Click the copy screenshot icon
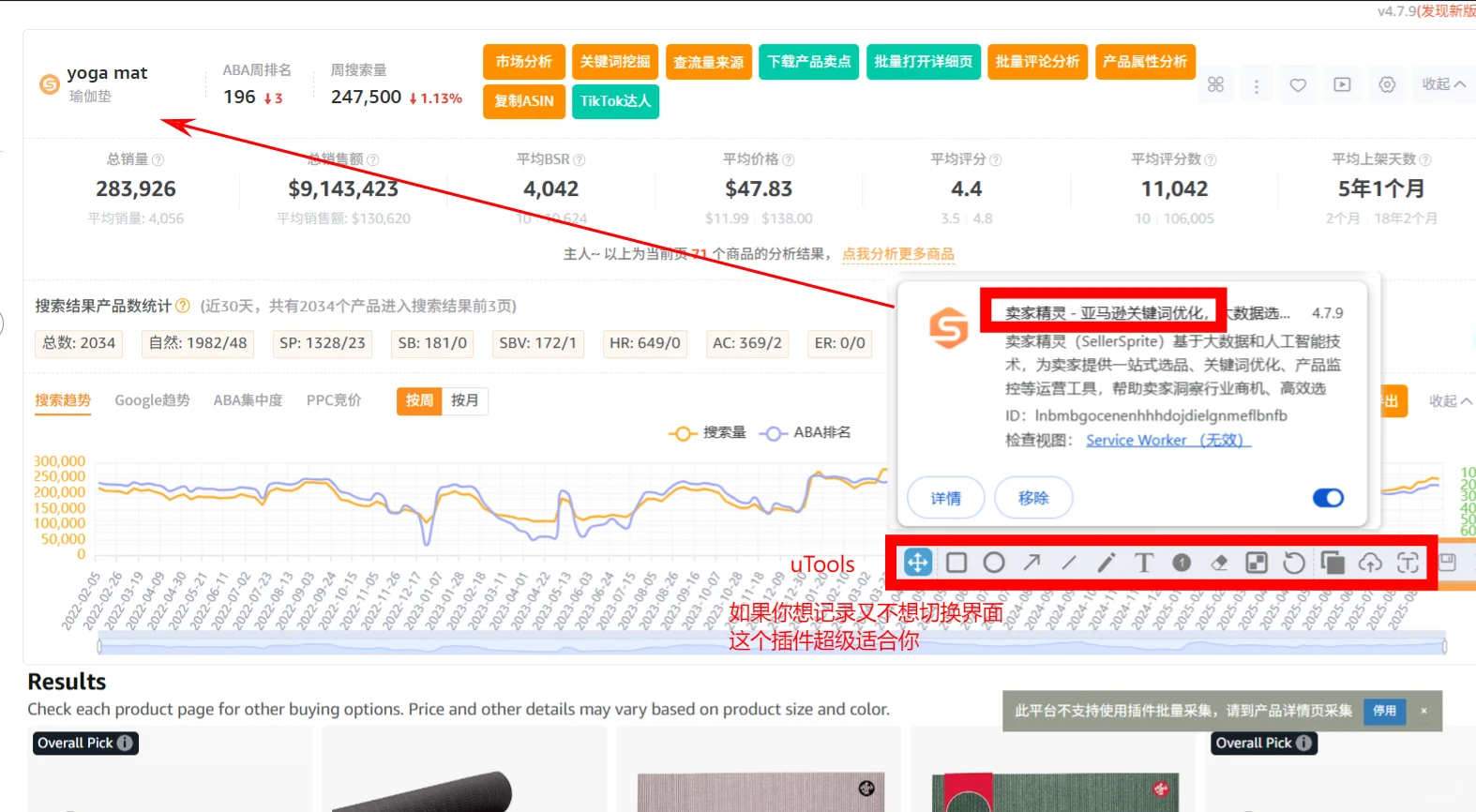 [1333, 563]
